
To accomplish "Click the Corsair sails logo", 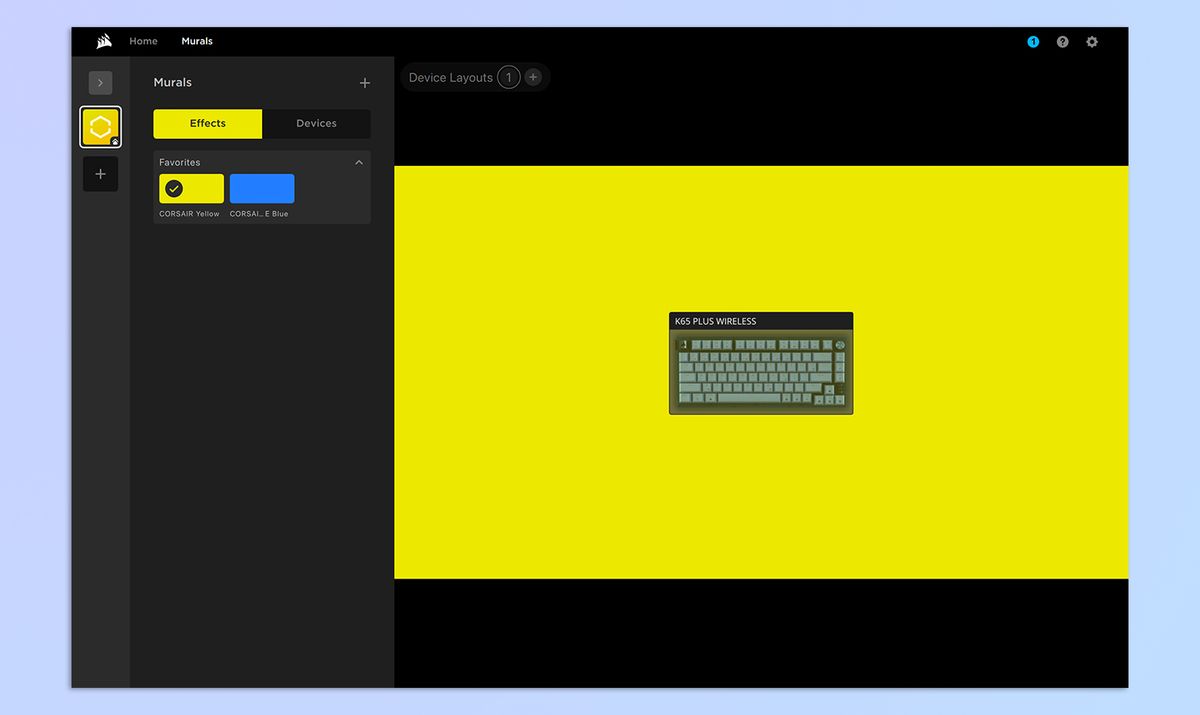I will point(104,42).
